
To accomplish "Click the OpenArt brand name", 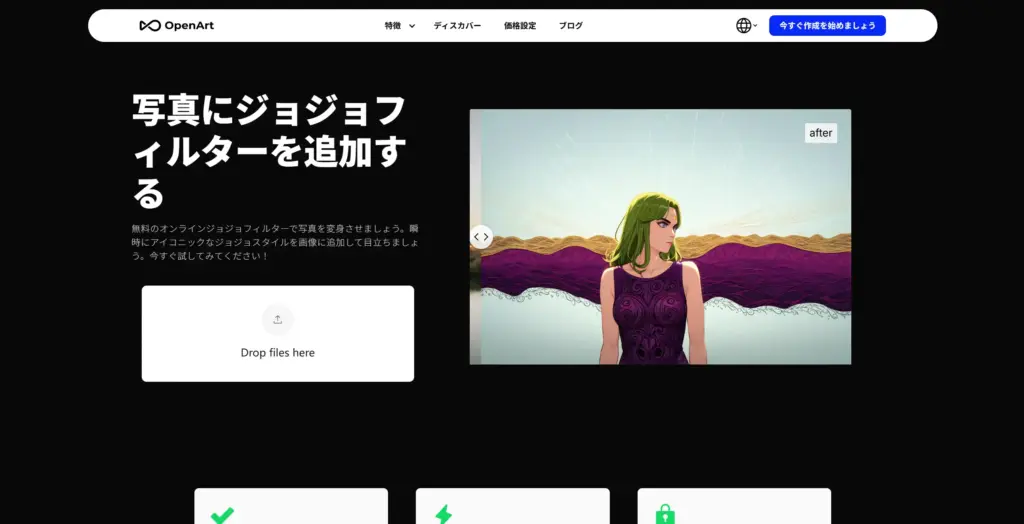I will click(189, 25).
